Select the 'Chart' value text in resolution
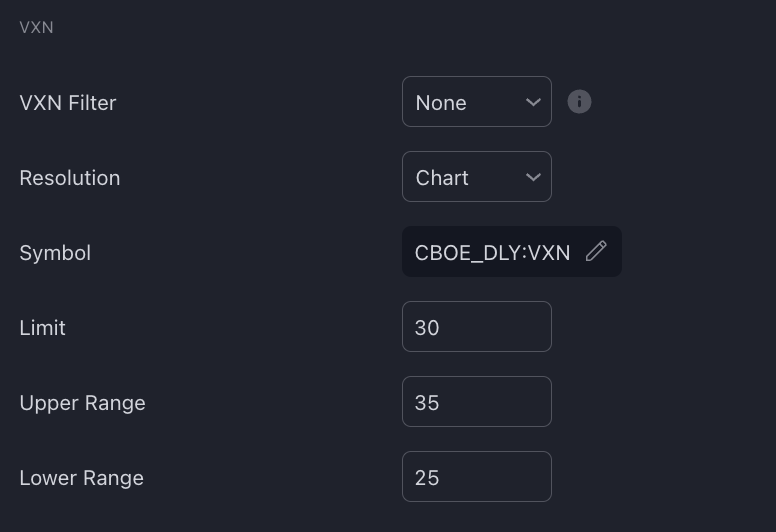 coord(442,178)
